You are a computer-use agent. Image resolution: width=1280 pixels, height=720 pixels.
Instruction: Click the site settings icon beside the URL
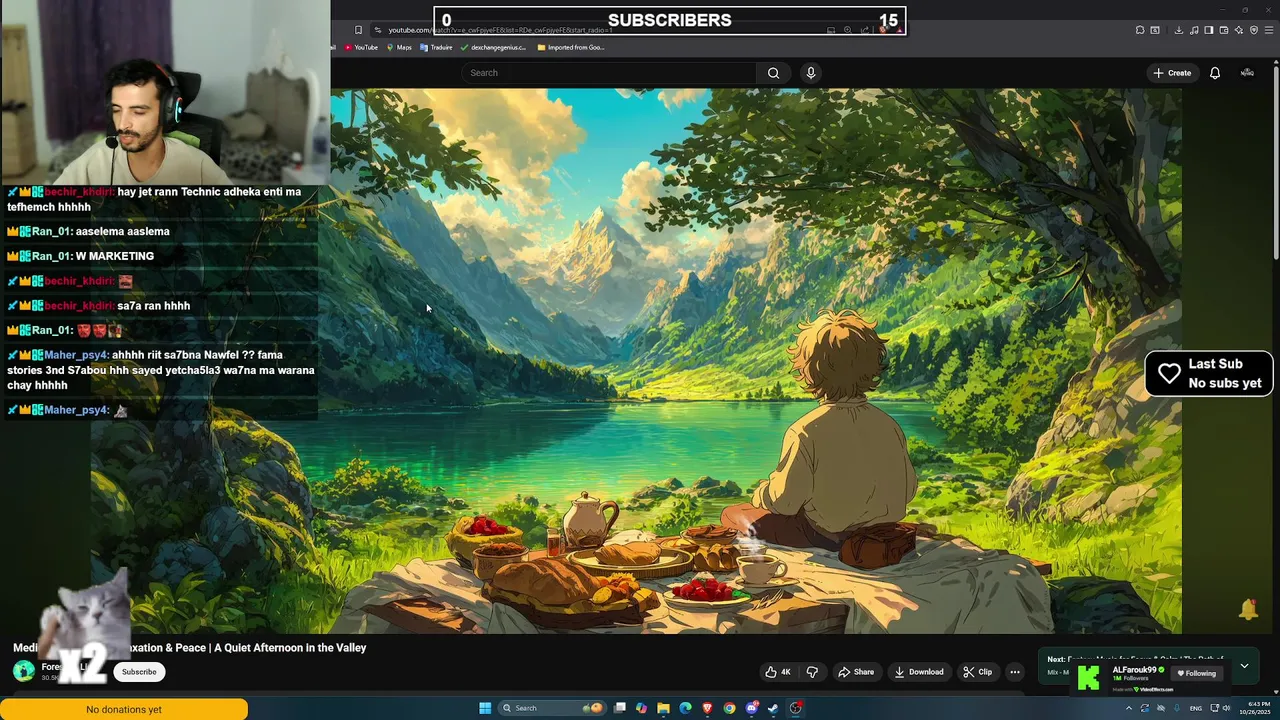tap(377, 30)
